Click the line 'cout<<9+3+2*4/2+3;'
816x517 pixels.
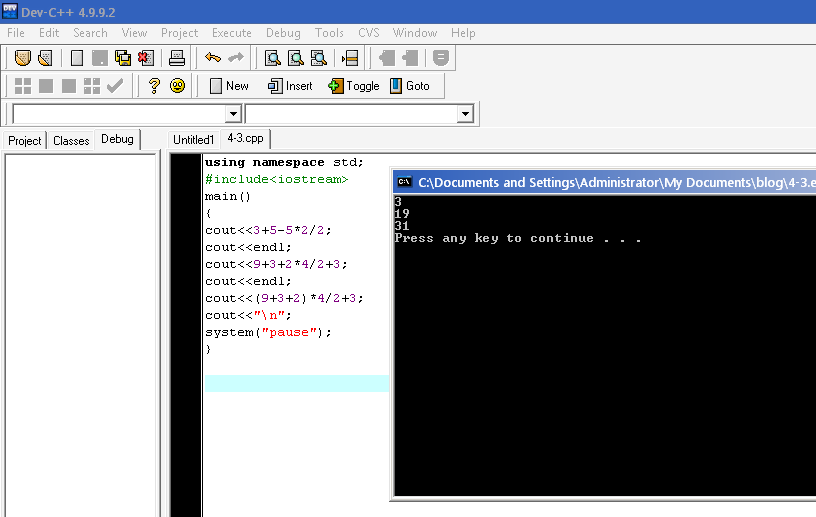[x=276, y=264]
